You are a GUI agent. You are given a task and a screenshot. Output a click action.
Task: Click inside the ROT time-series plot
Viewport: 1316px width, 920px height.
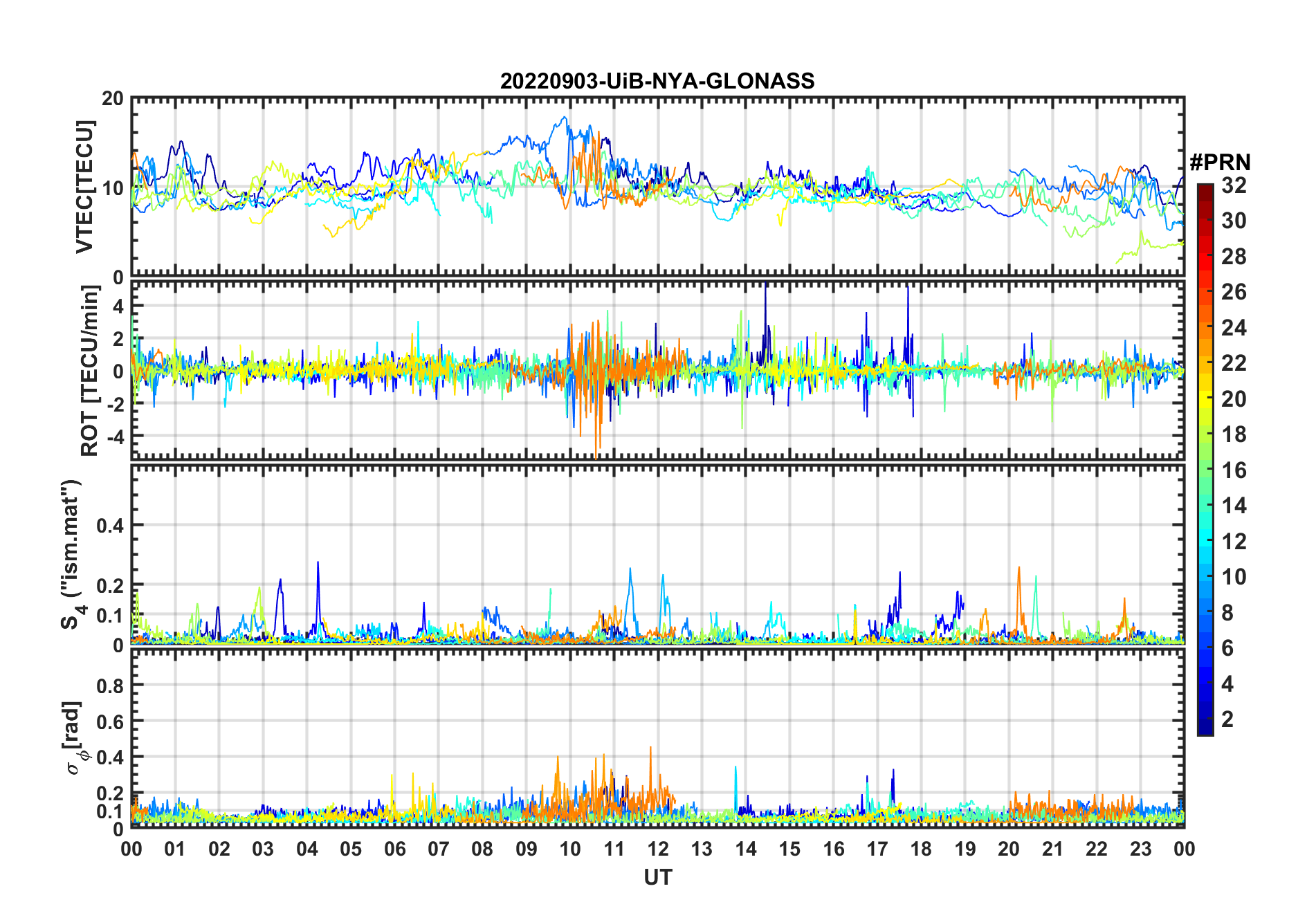pos(658,370)
